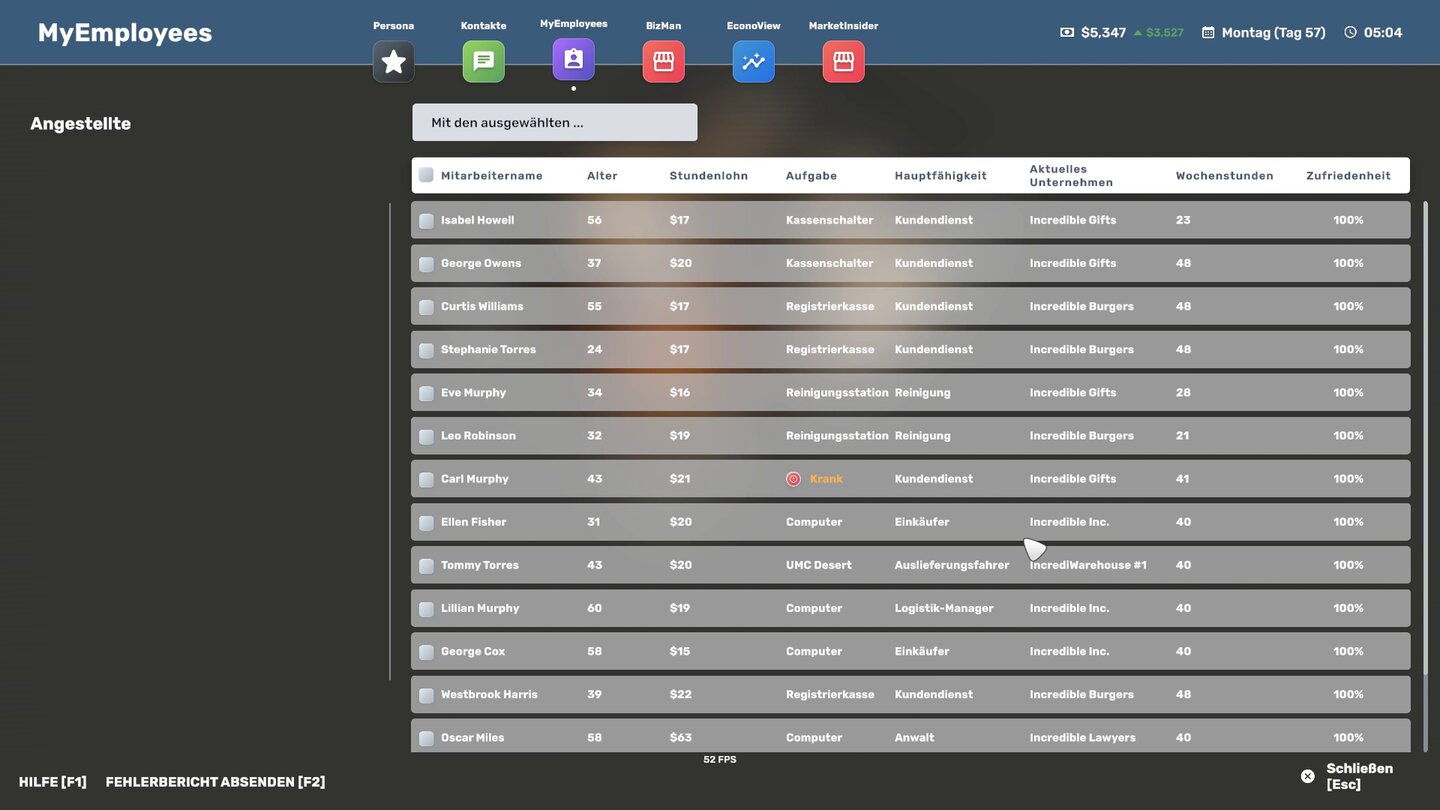Viewport: 1440px width, 810px height.
Task: Open the MarketInsider shop icon
Action: tap(843, 62)
